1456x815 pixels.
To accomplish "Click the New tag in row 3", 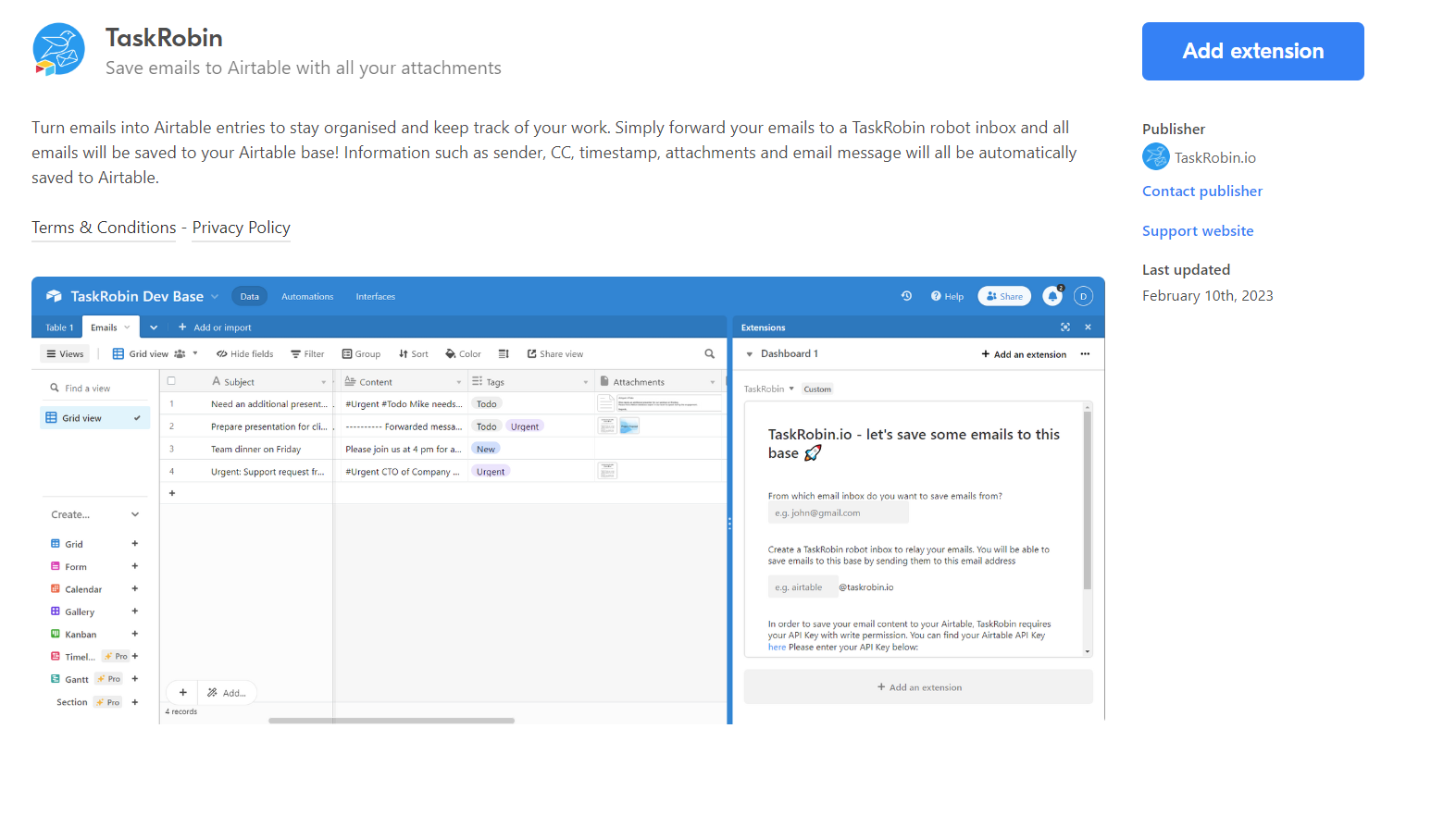I will pyautogui.click(x=486, y=450).
